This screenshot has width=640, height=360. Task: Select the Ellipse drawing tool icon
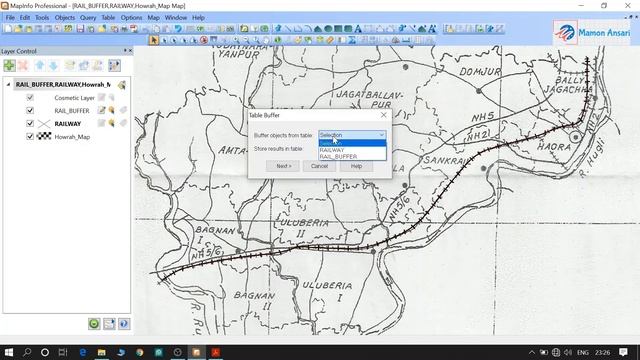[328, 29]
